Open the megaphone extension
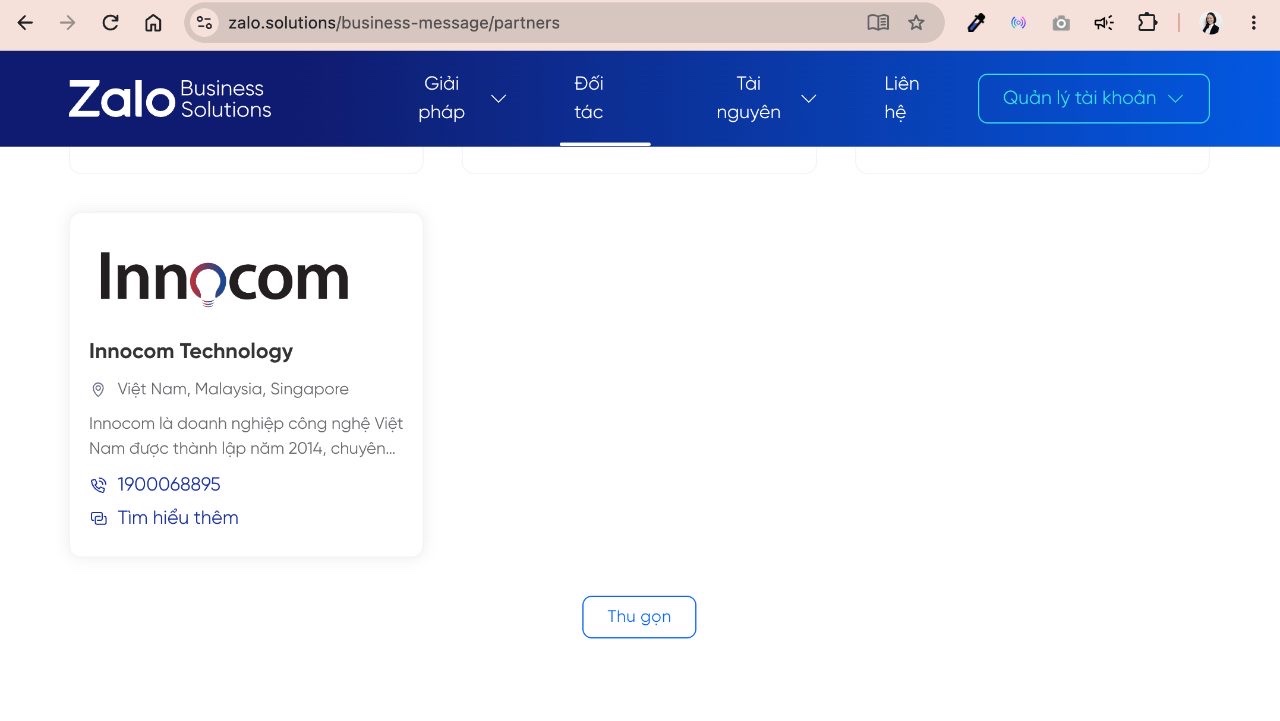The image size is (1280, 721). (1104, 22)
